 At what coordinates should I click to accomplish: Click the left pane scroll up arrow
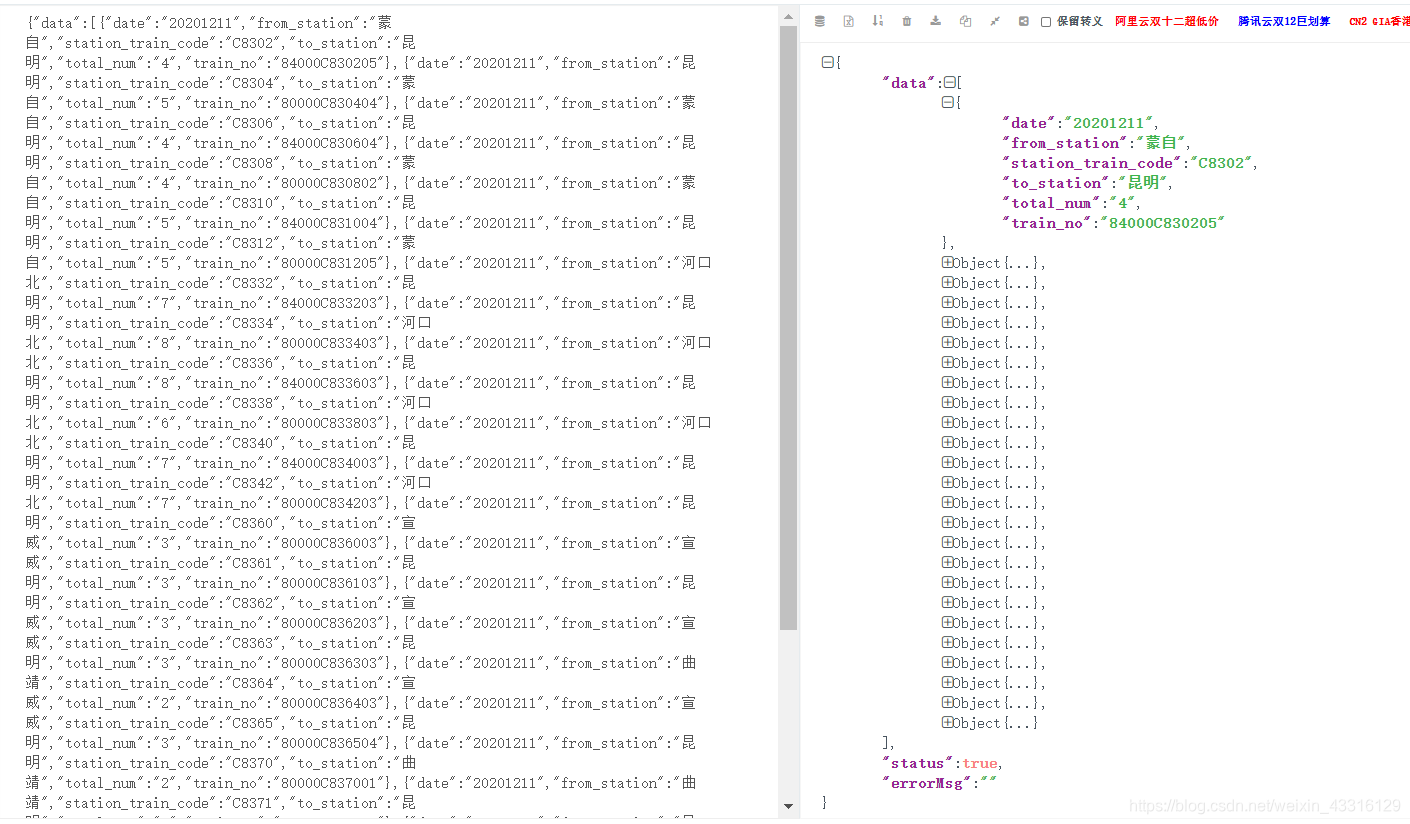click(x=788, y=16)
